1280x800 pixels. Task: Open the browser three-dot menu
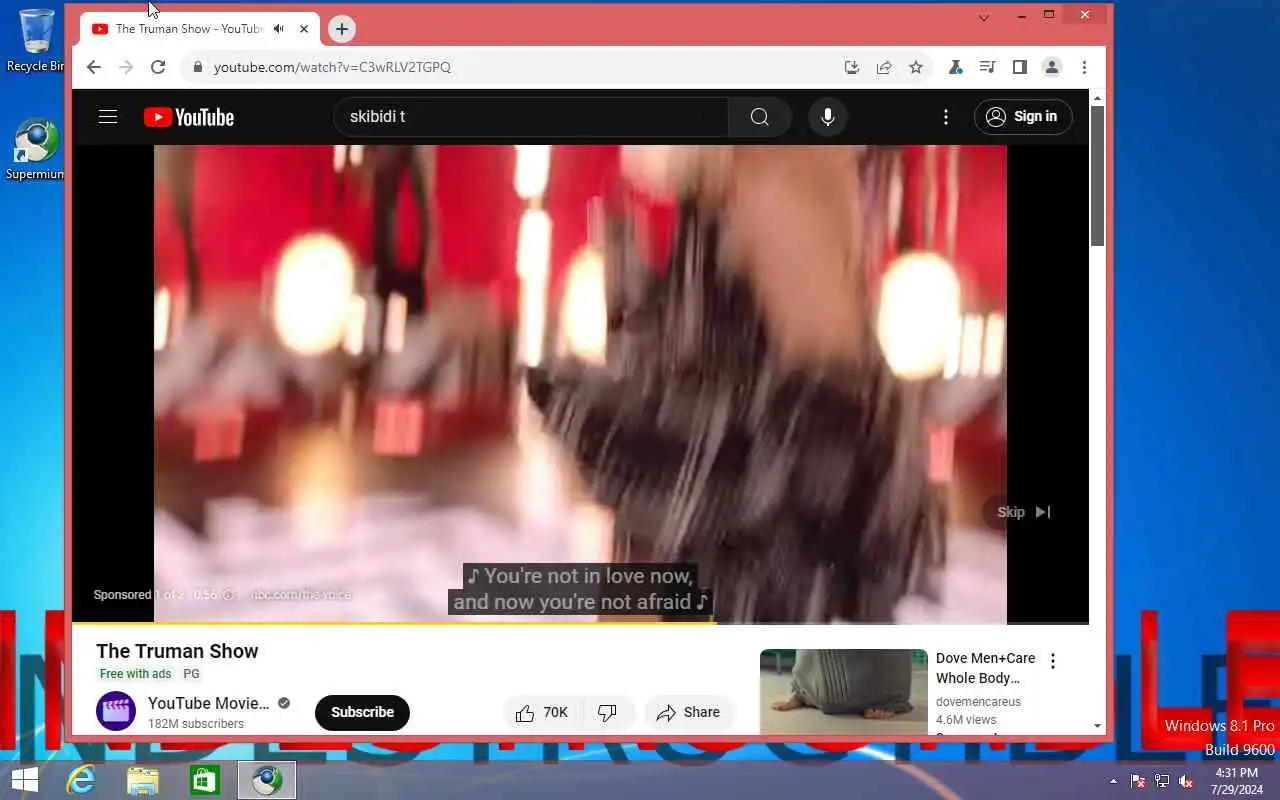pos(1084,67)
